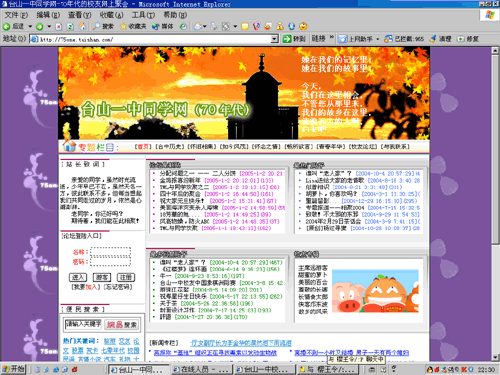Click the broom cleanup icon

[433, 39]
